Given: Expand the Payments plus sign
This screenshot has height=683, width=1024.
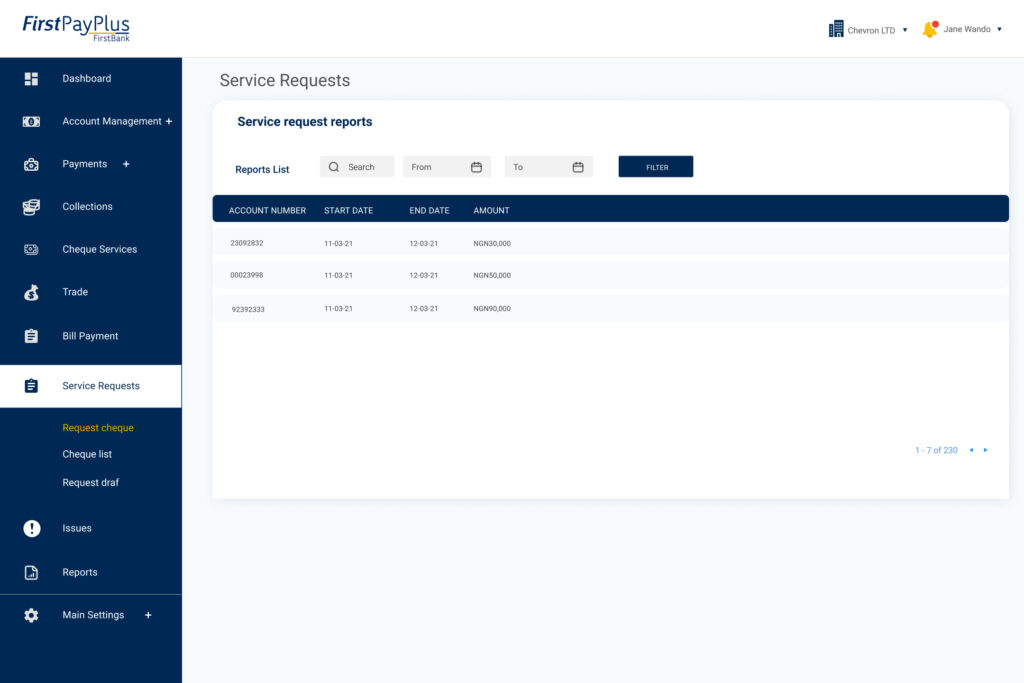Looking at the screenshot, I should [126, 164].
